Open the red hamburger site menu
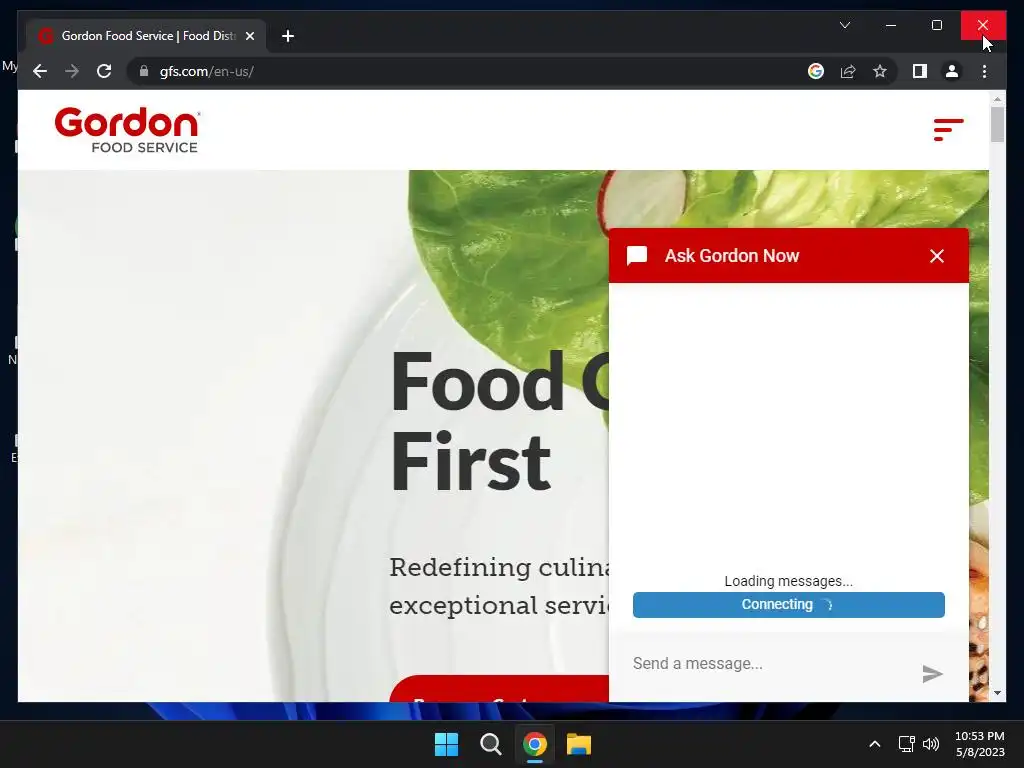The image size is (1024, 768). [x=948, y=129]
